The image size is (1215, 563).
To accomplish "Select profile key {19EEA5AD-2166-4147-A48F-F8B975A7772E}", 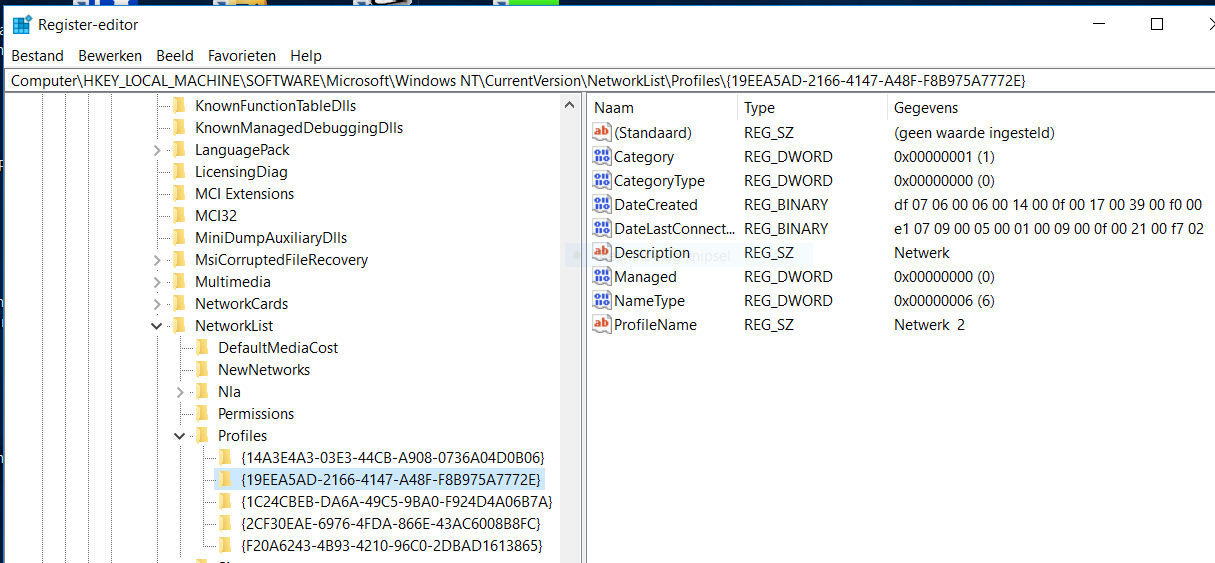I will 392,480.
